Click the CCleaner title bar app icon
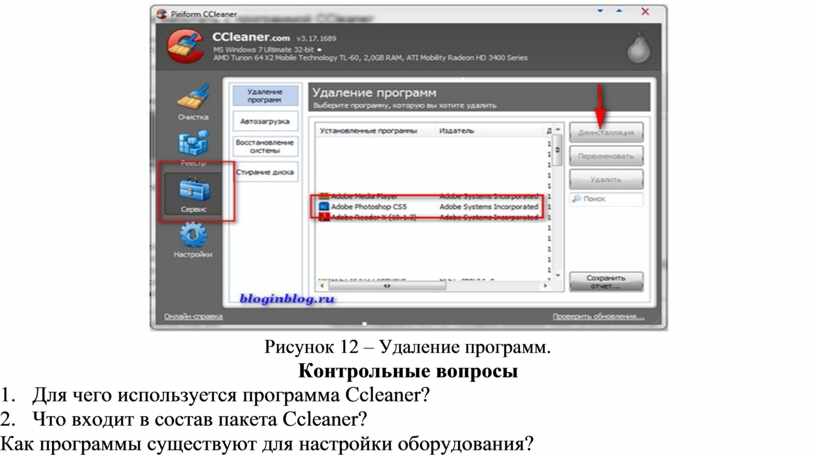Image resolution: width=816 pixels, height=456 pixels. click(x=162, y=14)
